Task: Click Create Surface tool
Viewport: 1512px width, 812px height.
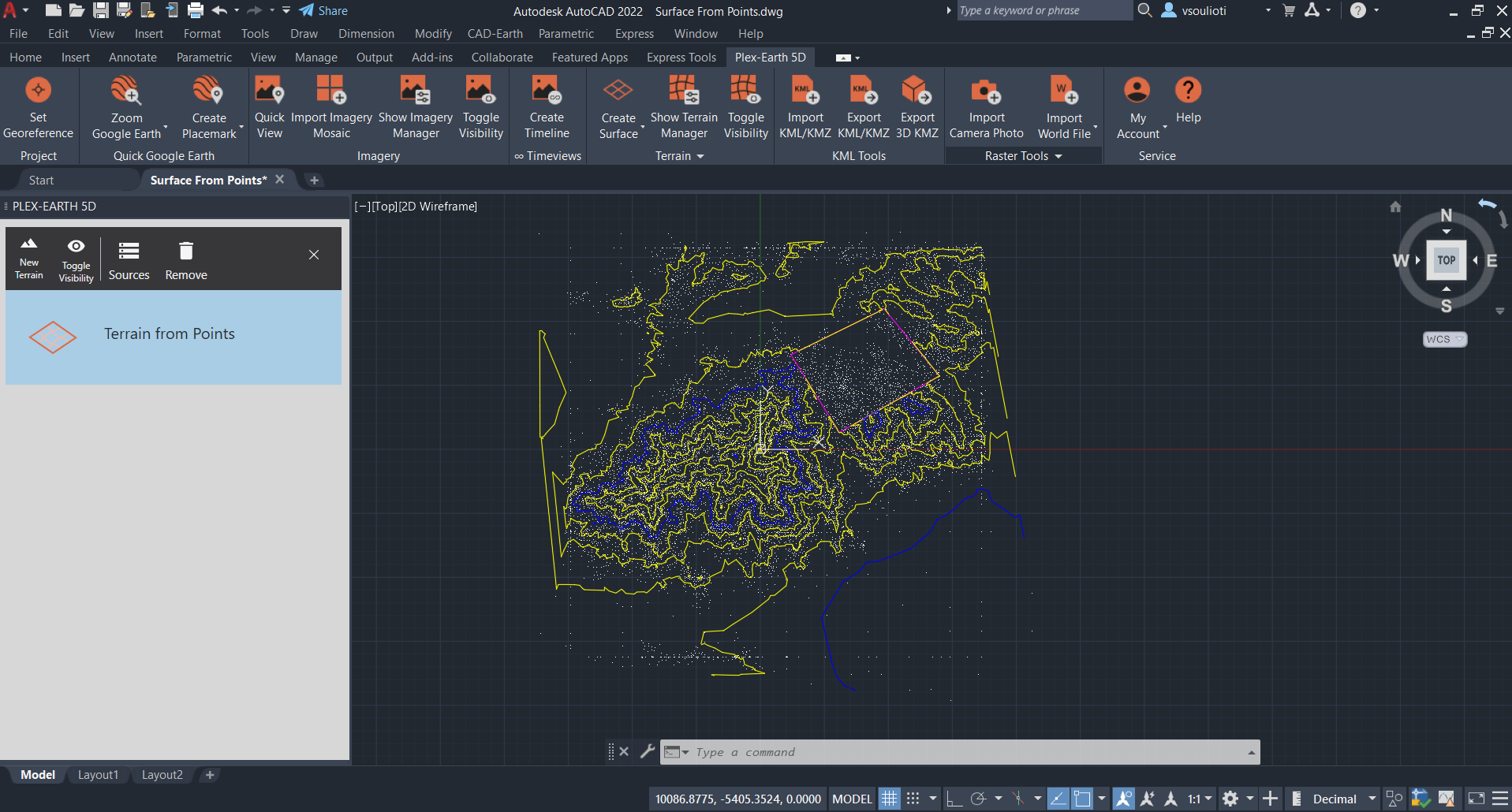Action: 618,108
